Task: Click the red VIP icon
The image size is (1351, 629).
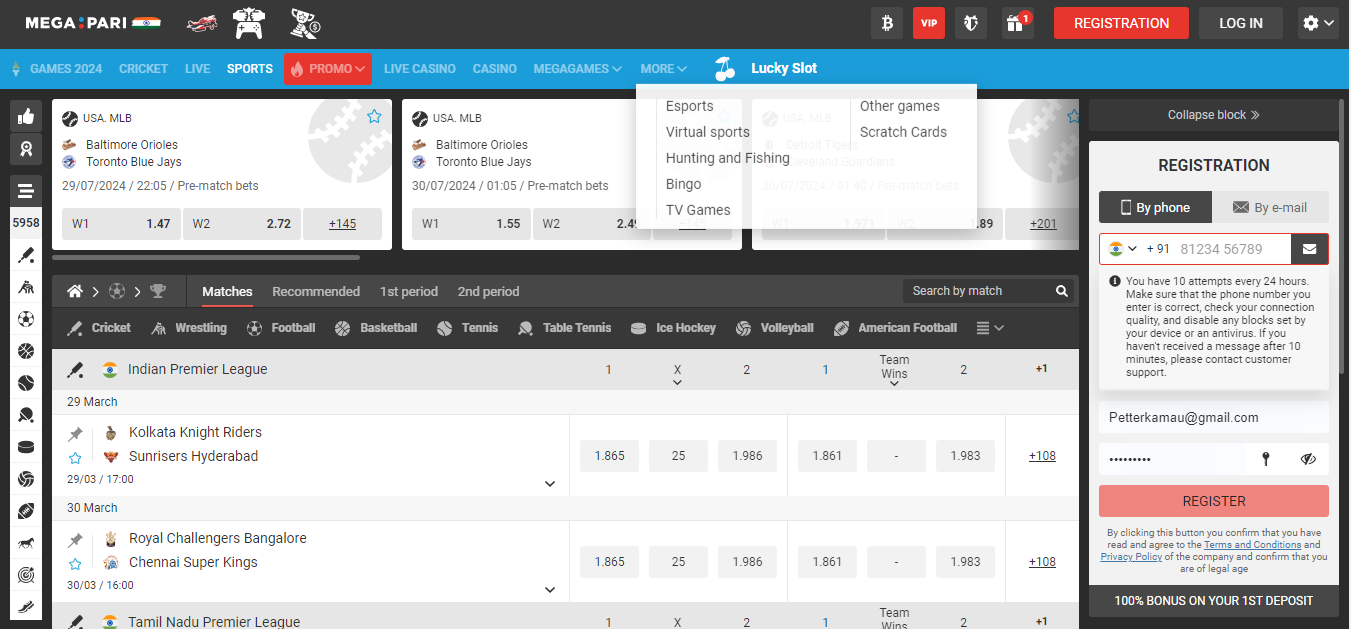Action: pyautogui.click(x=929, y=23)
